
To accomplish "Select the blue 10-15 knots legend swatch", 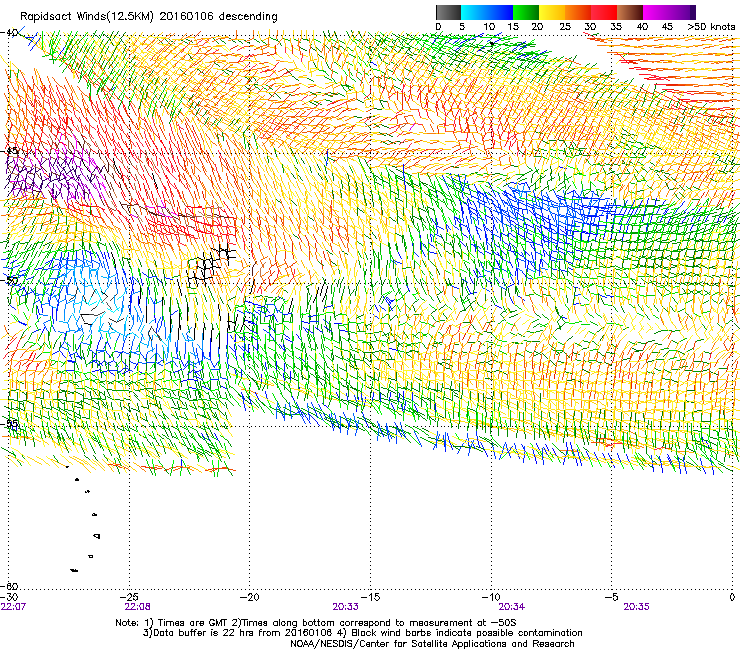I will pyautogui.click(x=500, y=12).
